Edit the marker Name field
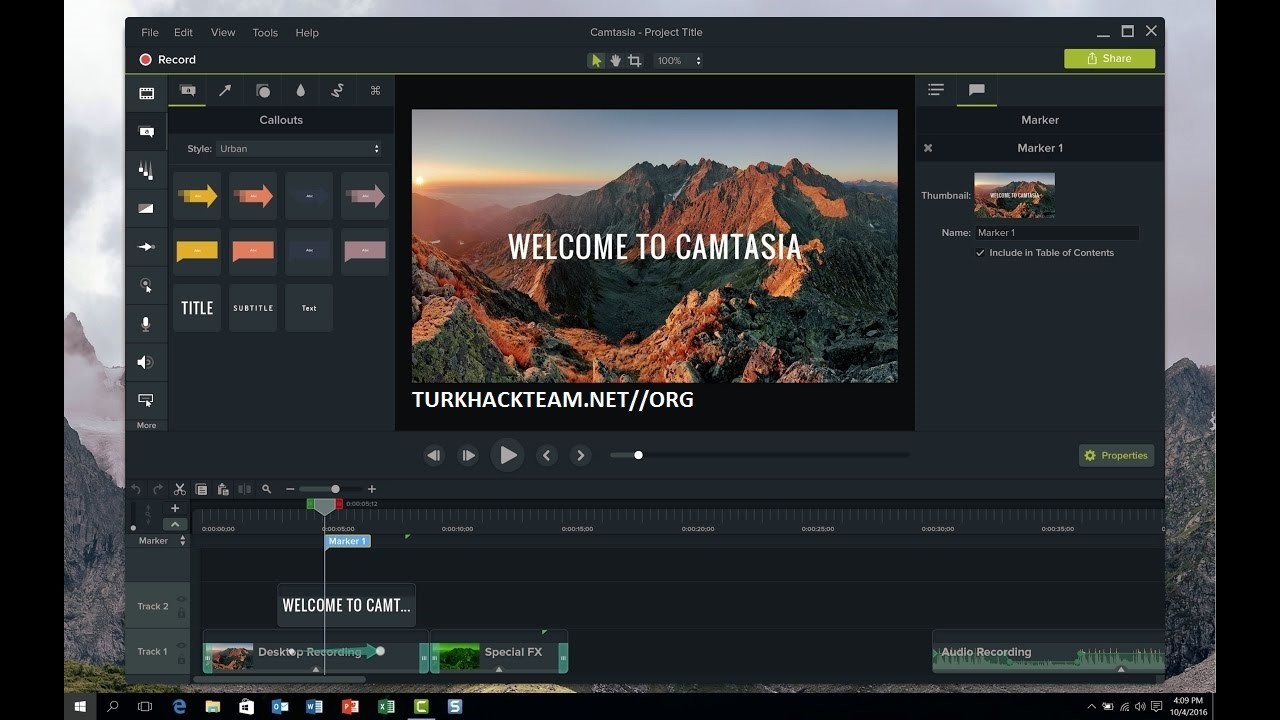 pos(1056,233)
